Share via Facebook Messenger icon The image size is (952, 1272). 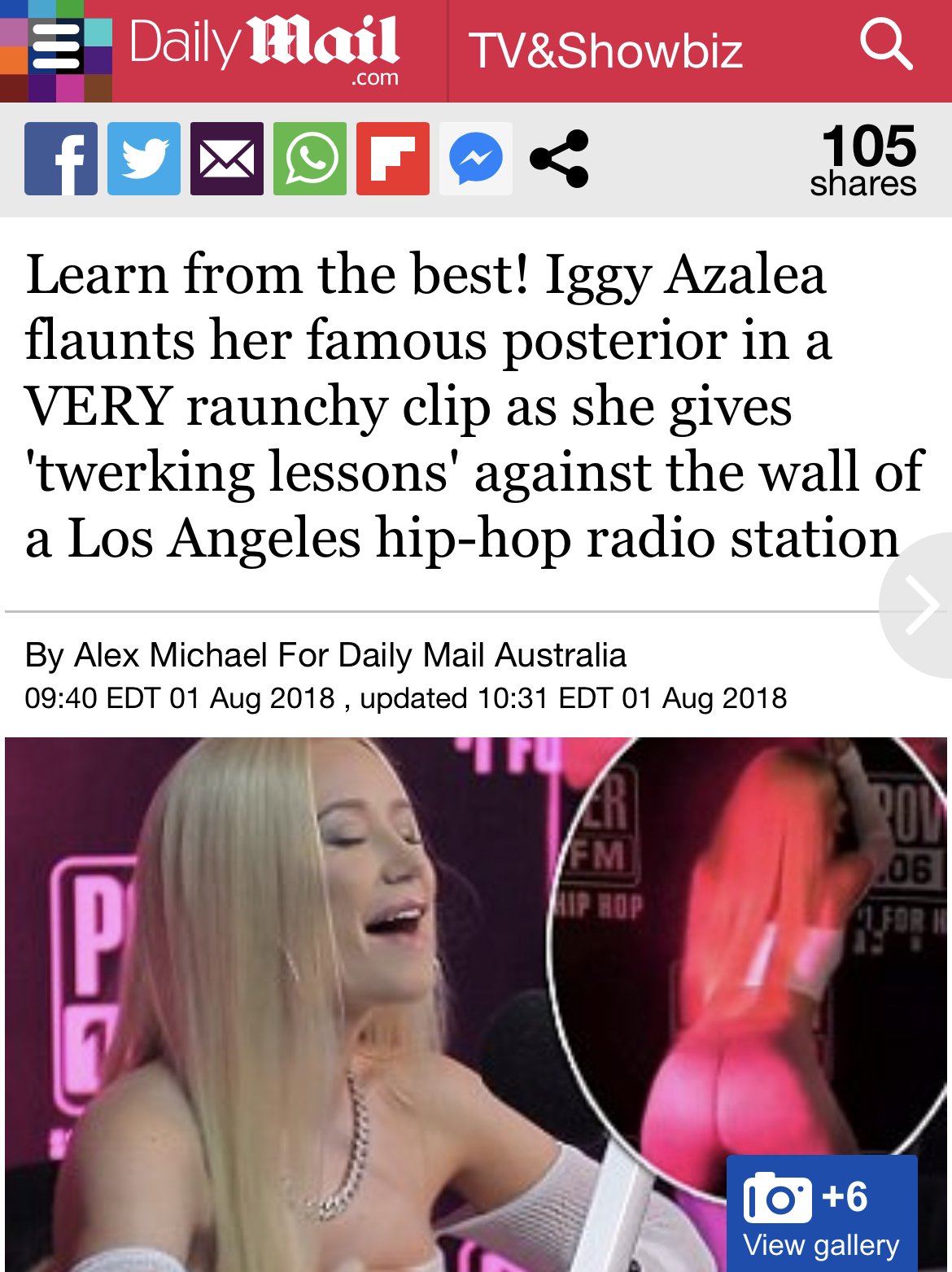pyautogui.click(x=476, y=159)
